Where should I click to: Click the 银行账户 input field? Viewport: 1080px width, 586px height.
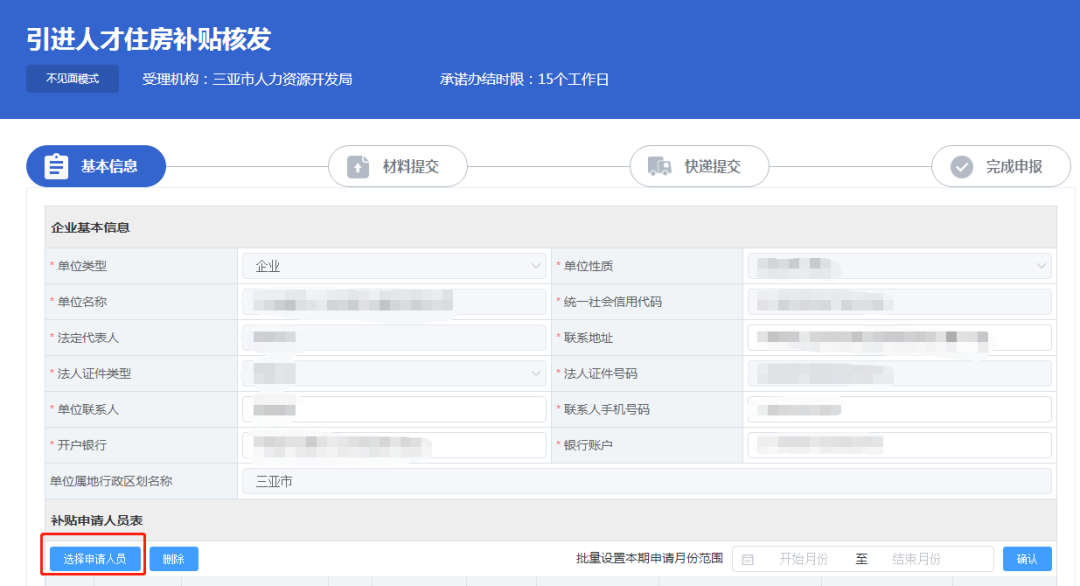click(x=898, y=445)
